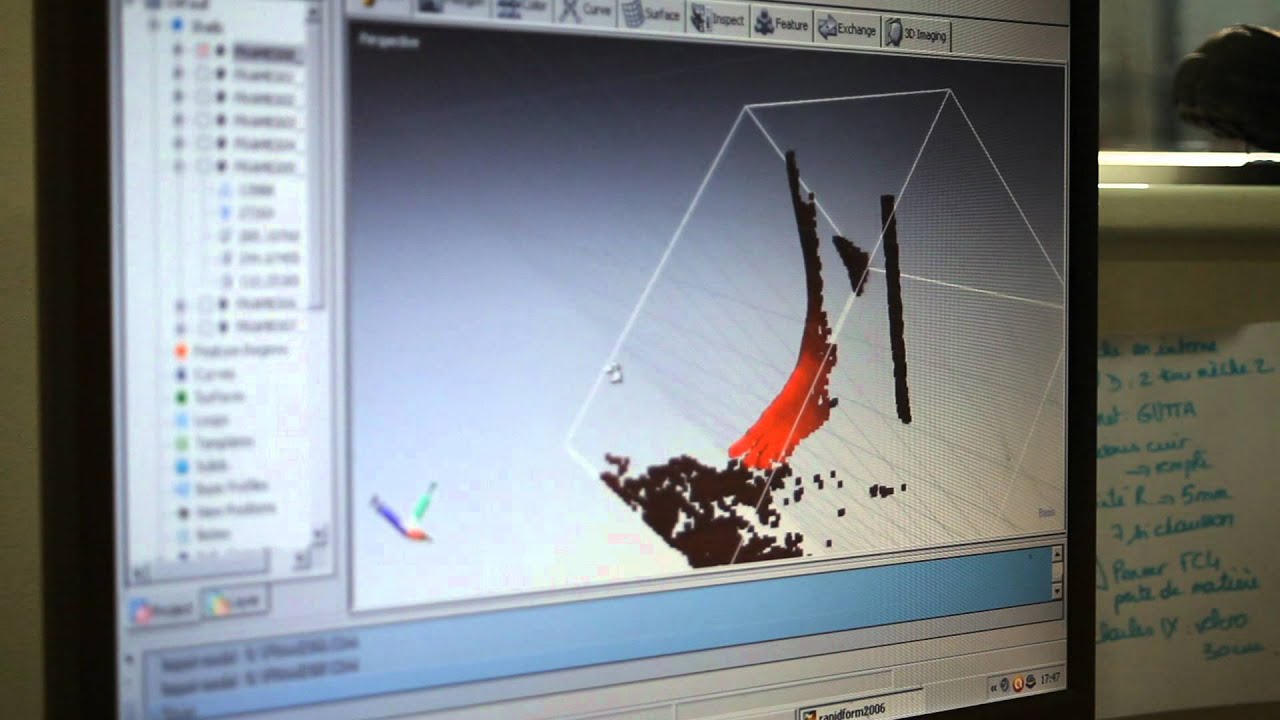Switch to the Layer panel tab

click(235, 600)
